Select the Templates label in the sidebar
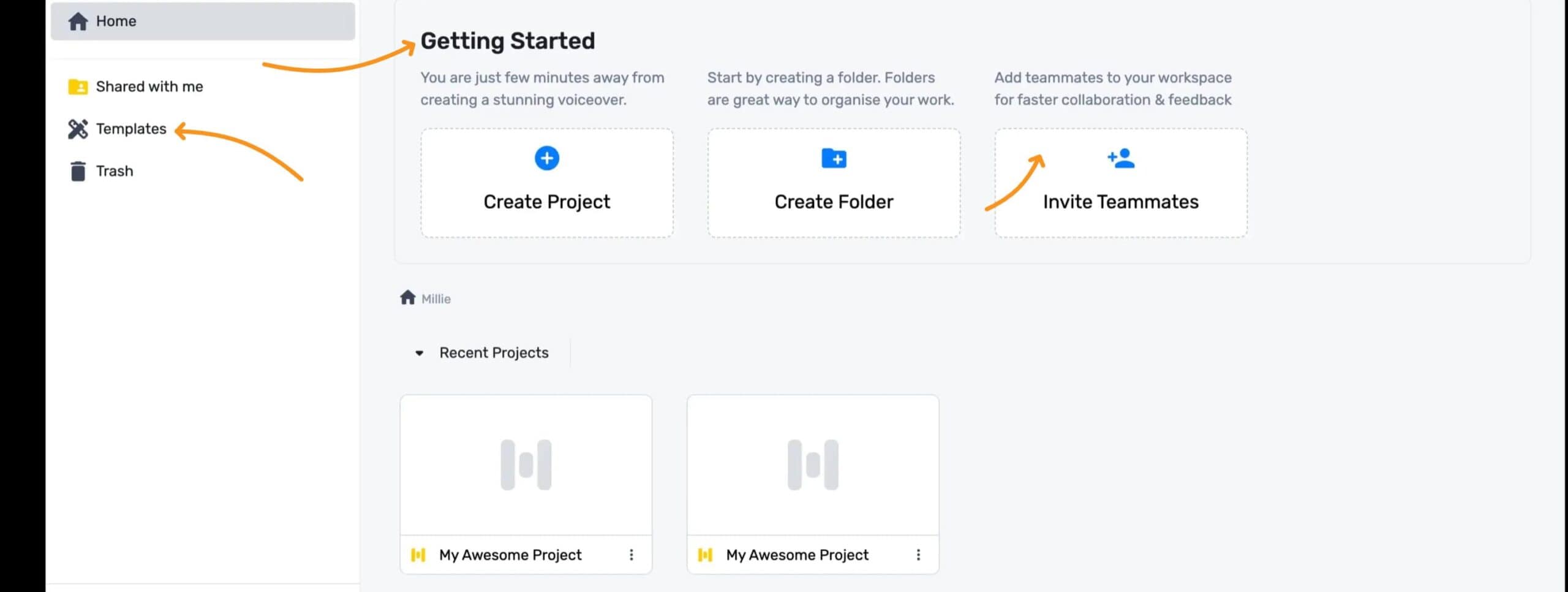1568x592 pixels. click(131, 129)
